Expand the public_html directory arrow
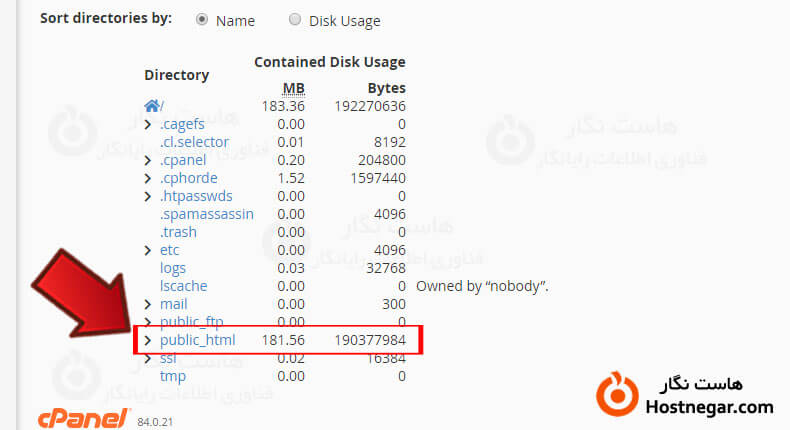Image resolution: width=790 pixels, height=430 pixels. (148, 340)
